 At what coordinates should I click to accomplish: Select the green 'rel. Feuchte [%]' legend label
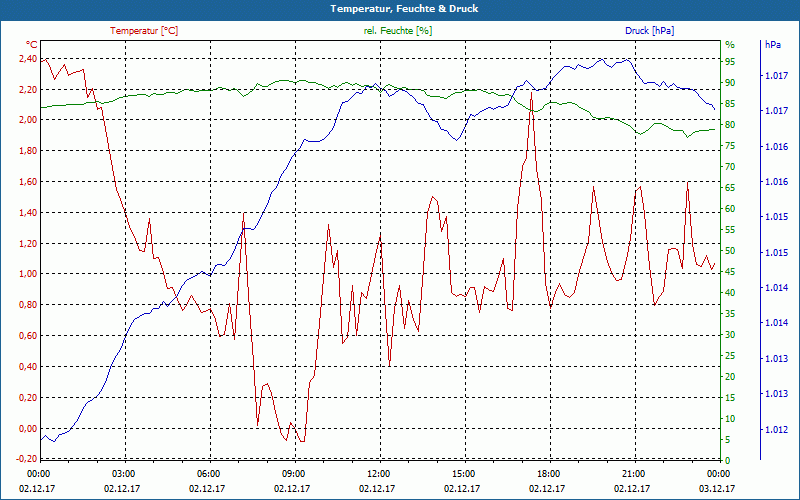tap(397, 31)
